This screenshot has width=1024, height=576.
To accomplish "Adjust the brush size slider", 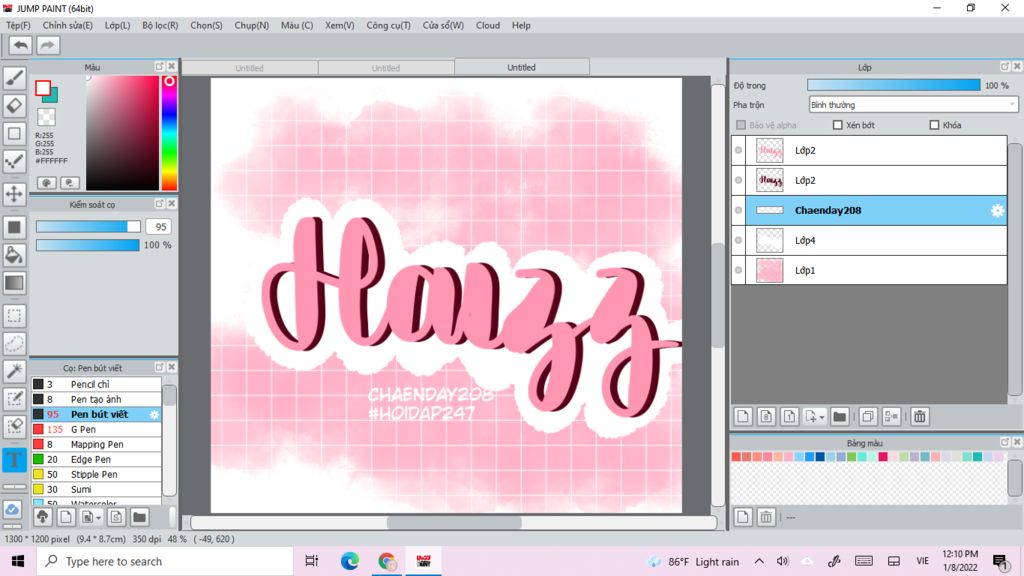I will pos(88,227).
